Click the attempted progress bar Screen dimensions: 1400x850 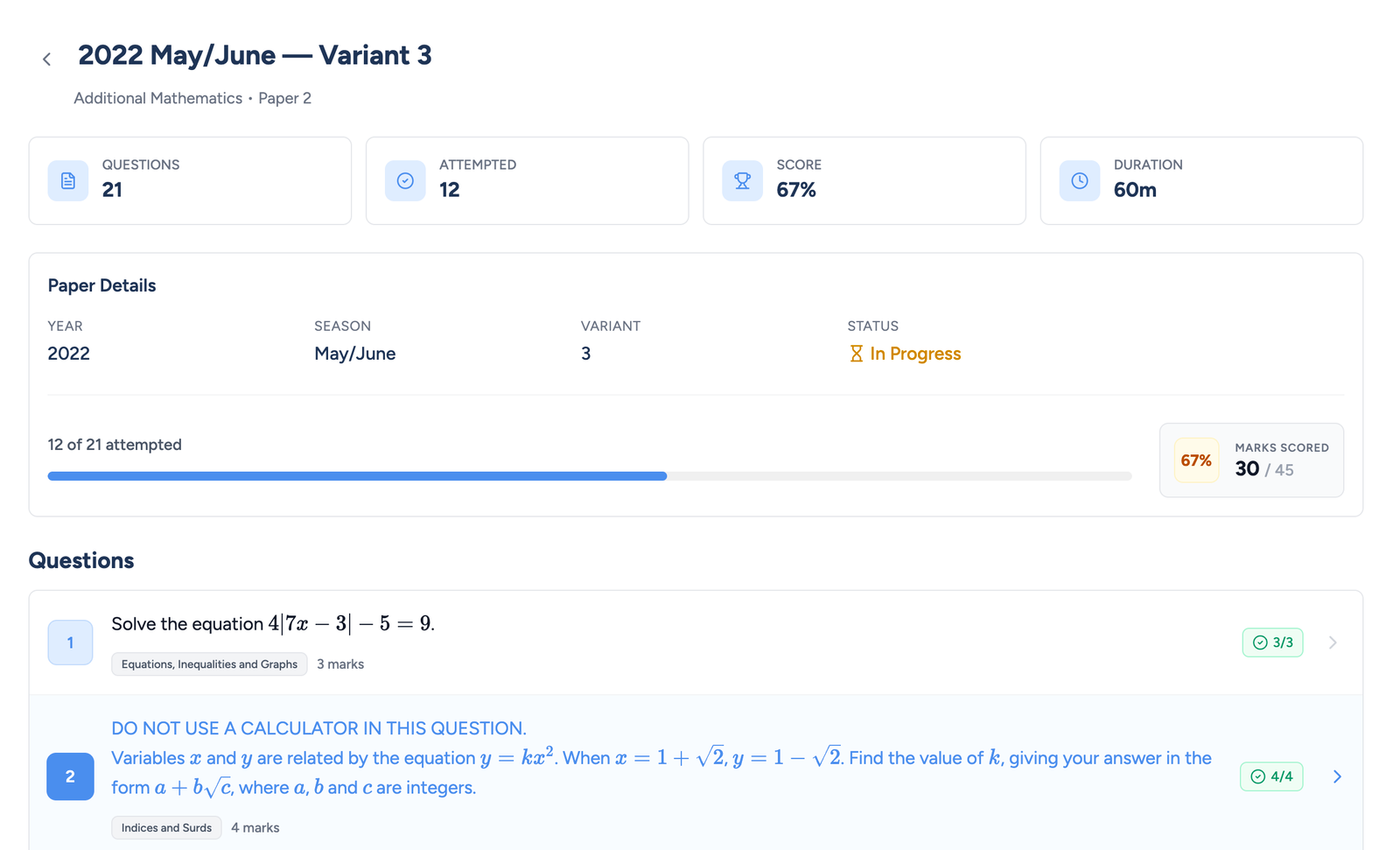click(x=590, y=476)
